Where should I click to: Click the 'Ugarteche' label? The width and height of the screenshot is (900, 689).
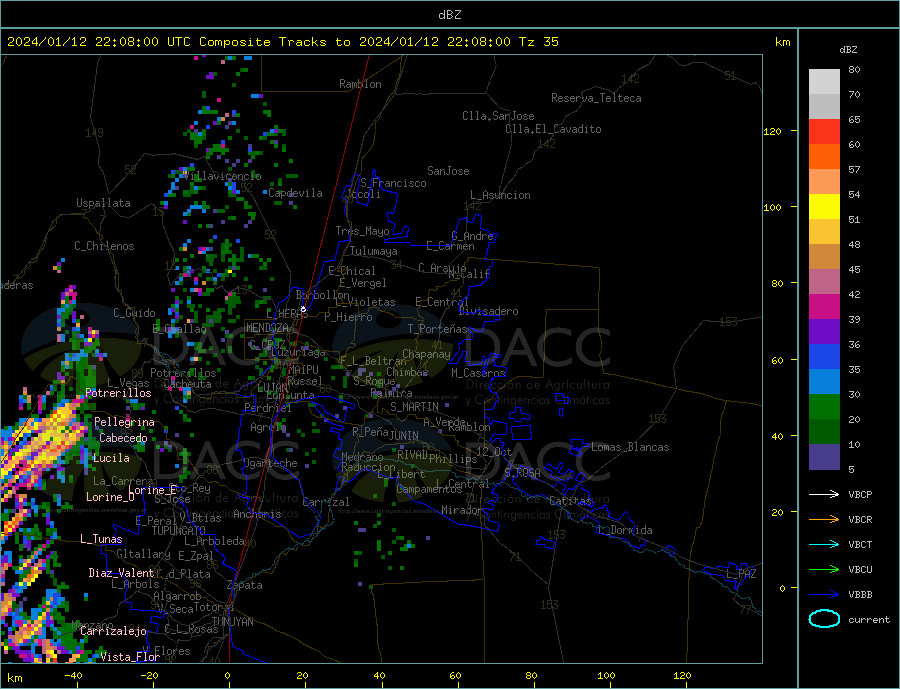click(270, 463)
